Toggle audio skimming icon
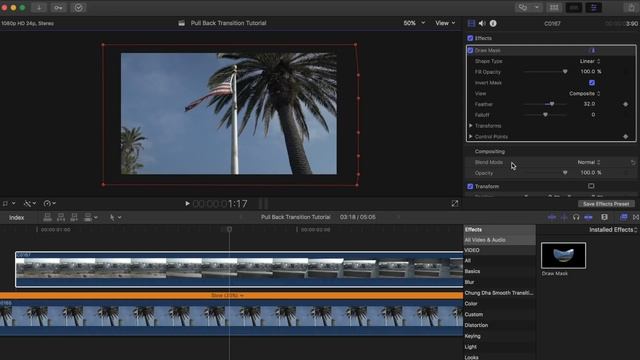 (x=564, y=217)
